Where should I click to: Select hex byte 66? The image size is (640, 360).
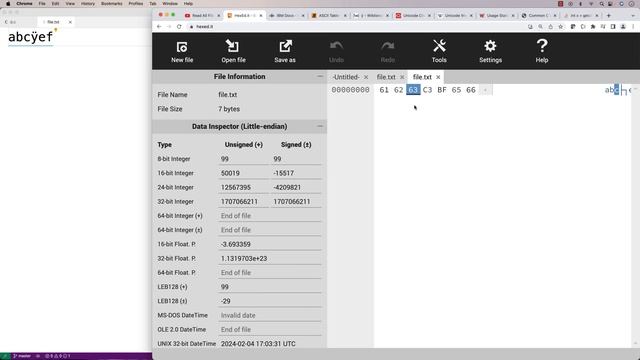[471, 90]
